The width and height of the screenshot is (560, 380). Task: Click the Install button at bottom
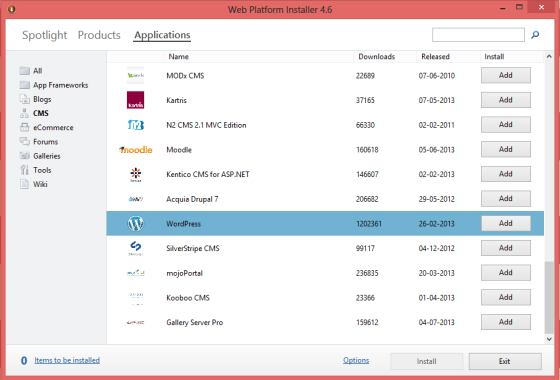click(426, 361)
